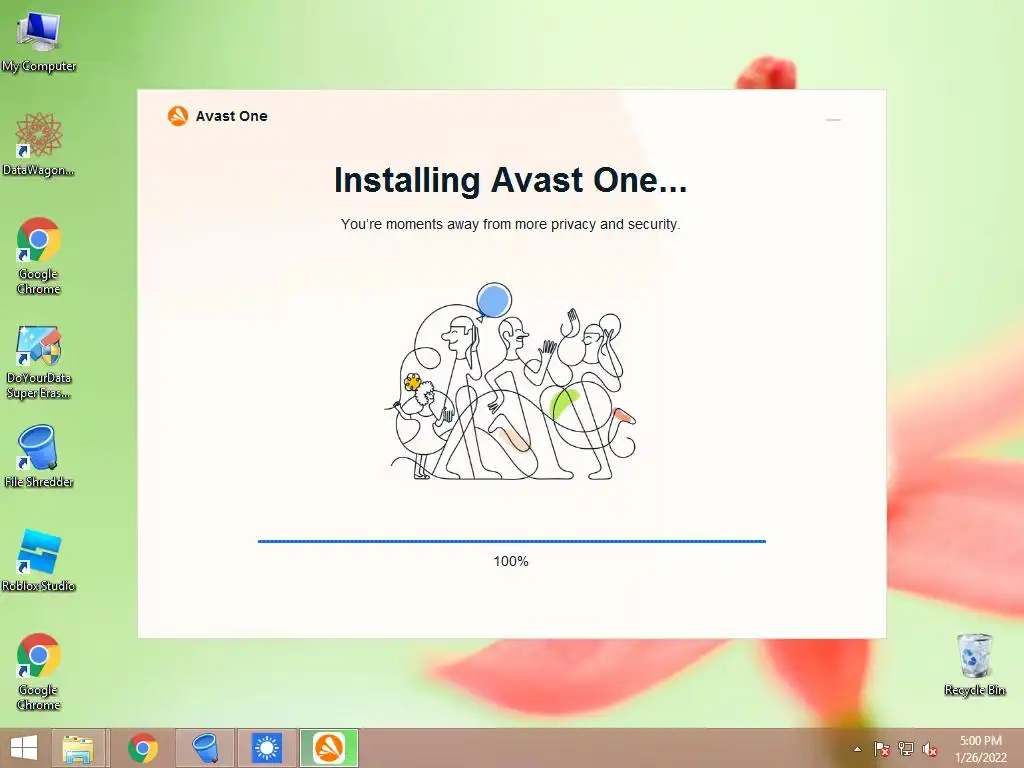The image size is (1024, 768).
Task: Open the blue sun taskbar app
Action: (266, 748)
